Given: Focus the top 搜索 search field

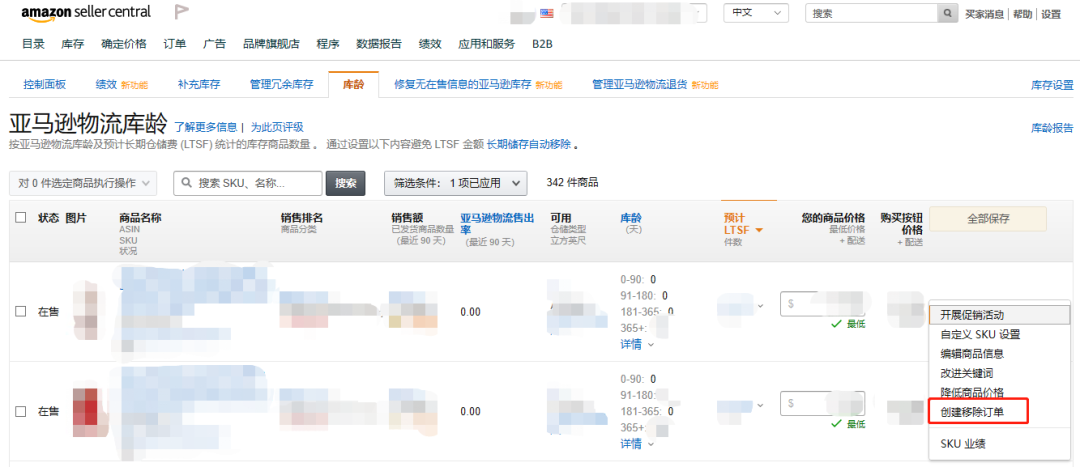Looking at the screenshot, I should tap(872, 13).
